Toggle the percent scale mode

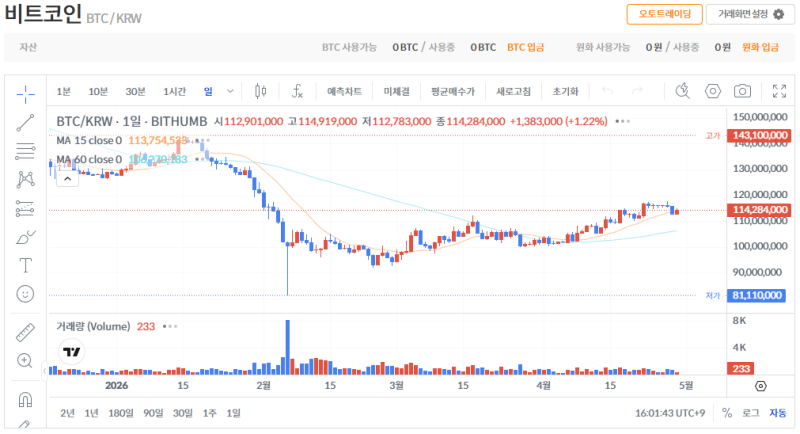pos(727,413)
